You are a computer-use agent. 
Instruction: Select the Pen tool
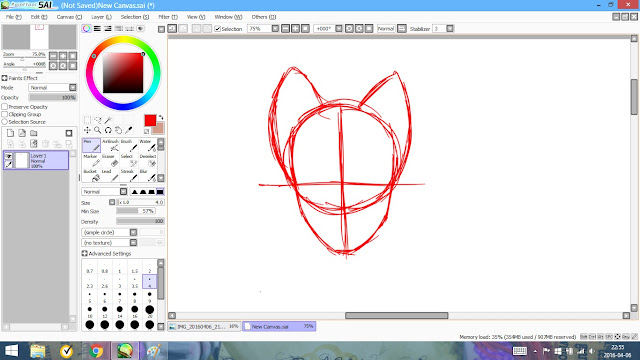coord(91,145)
